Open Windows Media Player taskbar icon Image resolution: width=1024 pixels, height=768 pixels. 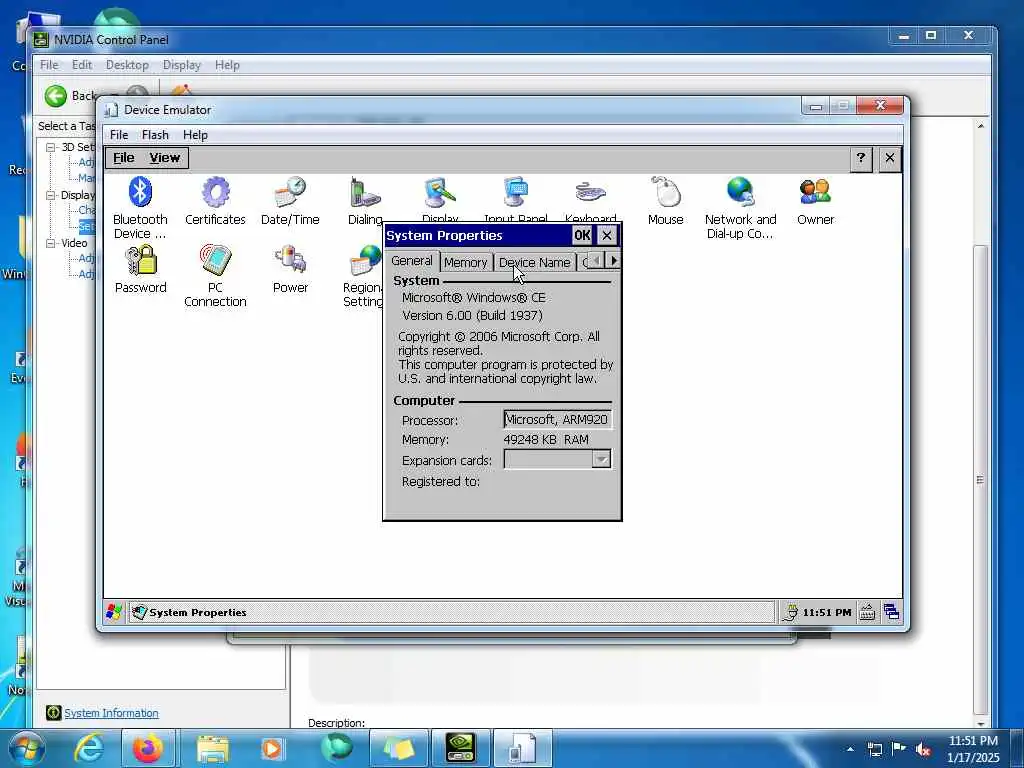click(272, 748)
